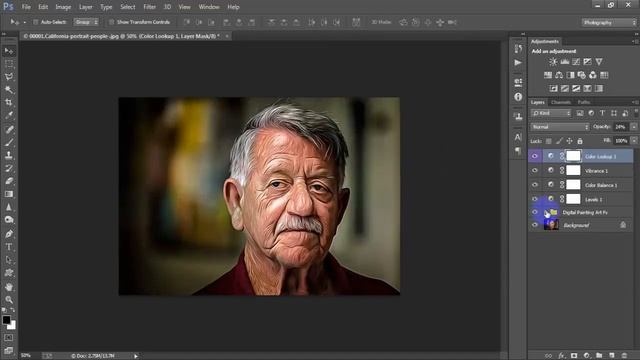Open status bar info arrow menu
The height and width of the screenshot is (360, 640).
136,356
